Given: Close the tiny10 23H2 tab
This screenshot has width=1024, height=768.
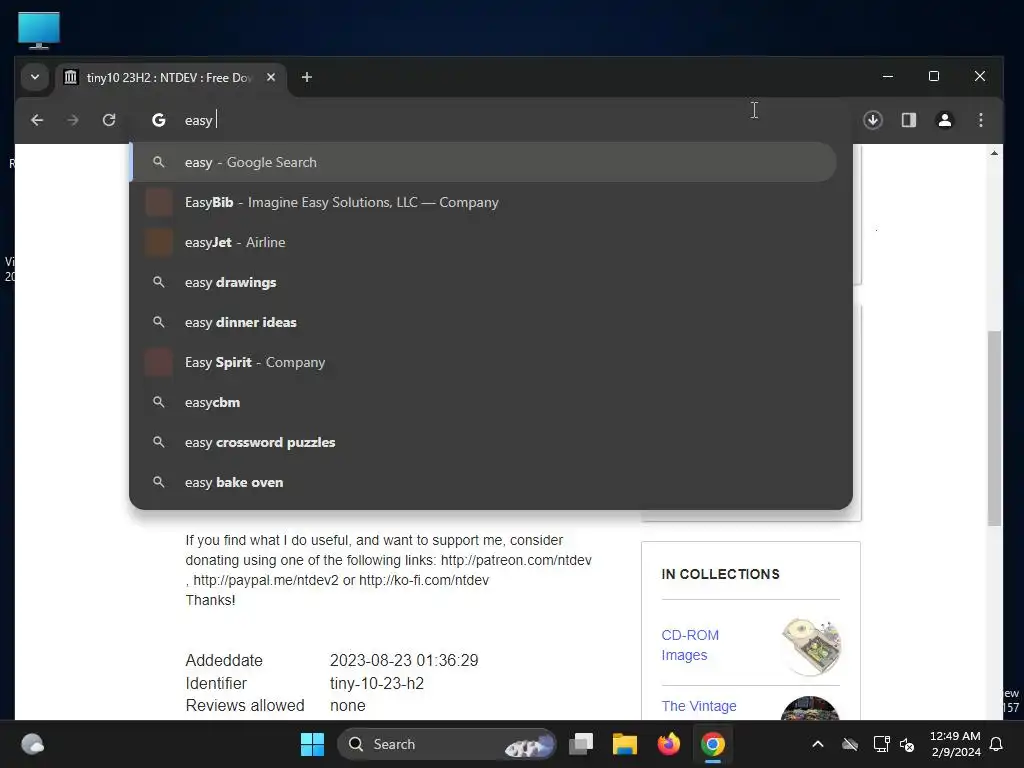Looking at the screenshot, I should pos(271,78).
